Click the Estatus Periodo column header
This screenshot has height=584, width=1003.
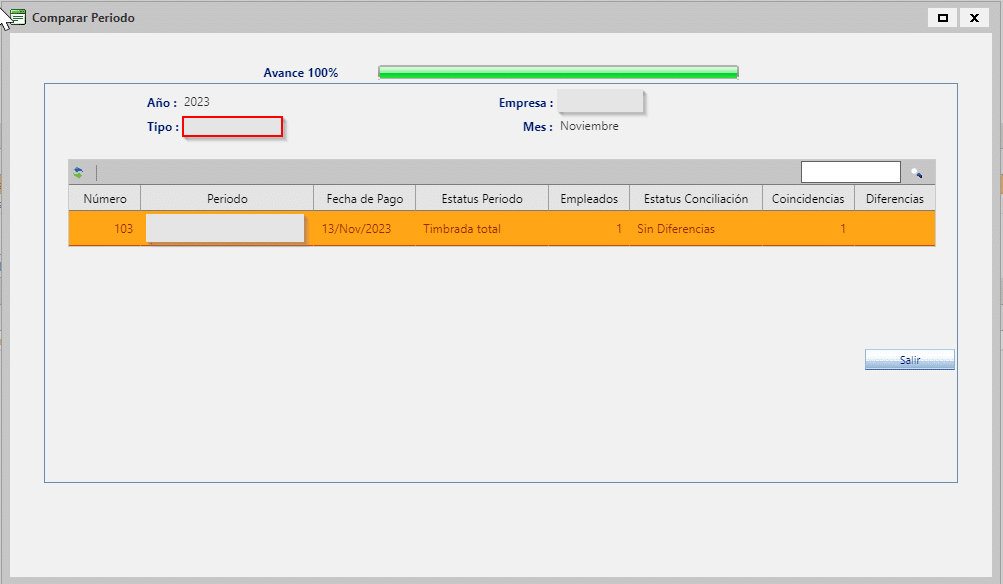coord(482,199)
